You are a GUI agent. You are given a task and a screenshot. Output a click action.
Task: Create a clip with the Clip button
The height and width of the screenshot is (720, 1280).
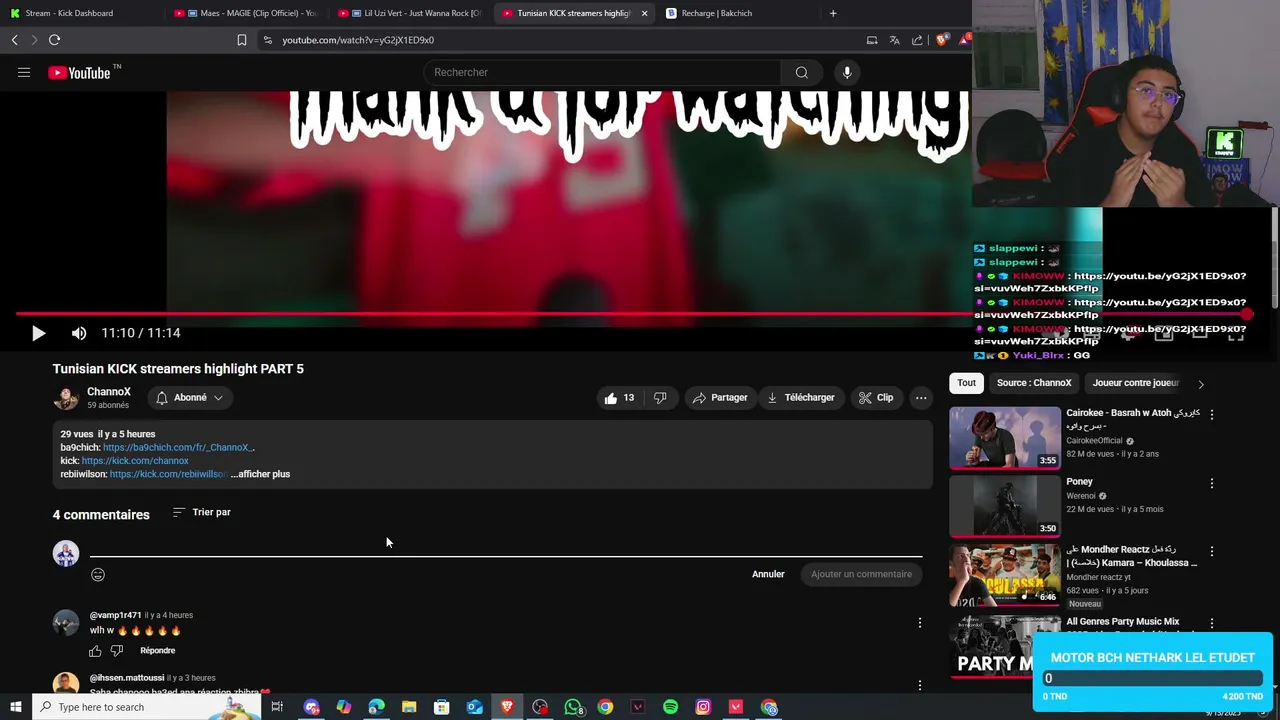point(876,398)
